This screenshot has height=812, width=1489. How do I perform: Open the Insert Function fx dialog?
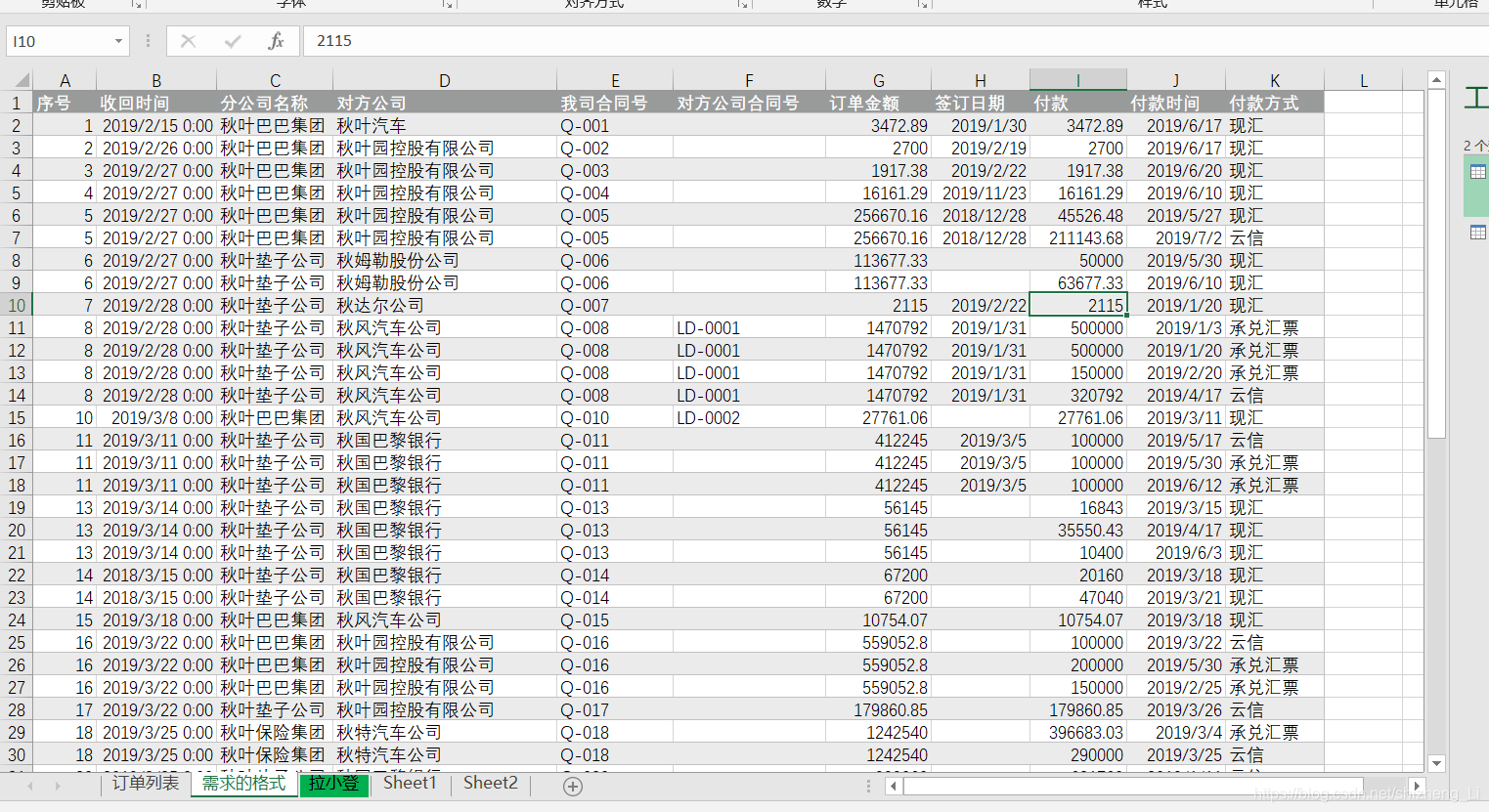tap(277, 41)
